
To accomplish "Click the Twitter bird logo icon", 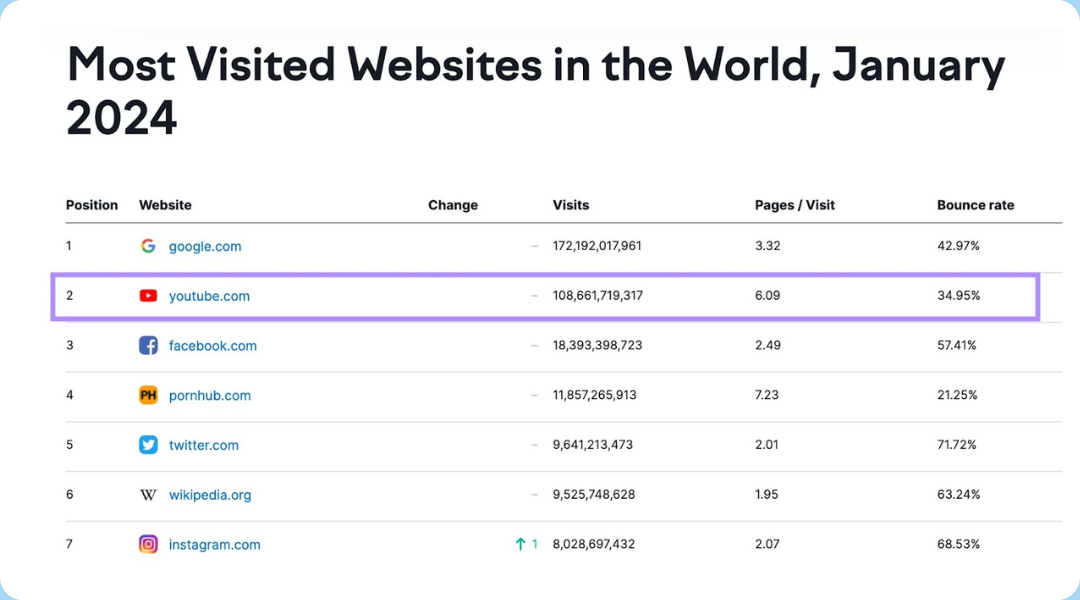I will pyautogui.click(x=148, y=444).
